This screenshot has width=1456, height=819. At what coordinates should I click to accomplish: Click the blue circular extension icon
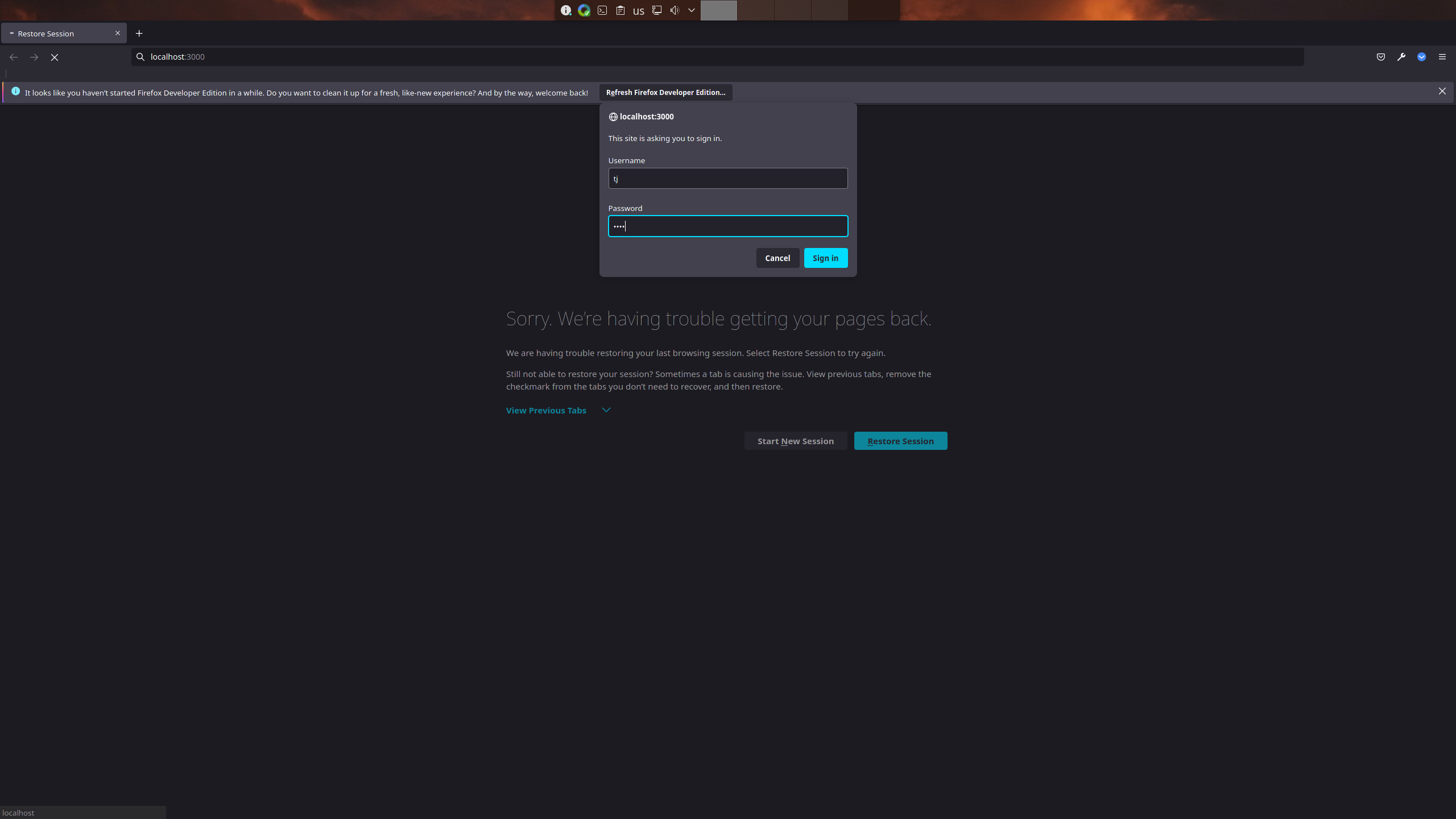coord(1421,57)
